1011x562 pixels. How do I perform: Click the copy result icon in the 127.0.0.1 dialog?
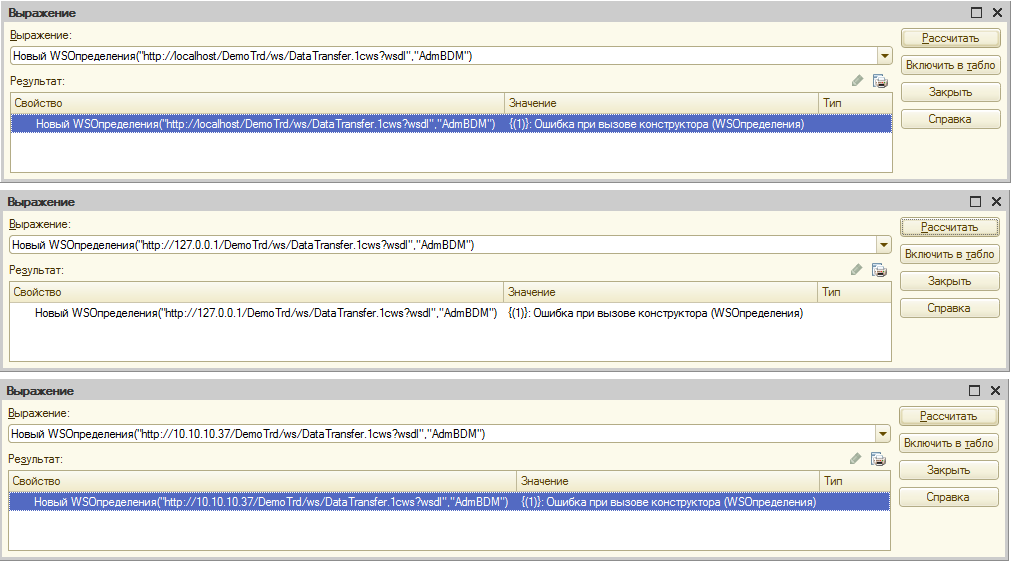[879, 270]
